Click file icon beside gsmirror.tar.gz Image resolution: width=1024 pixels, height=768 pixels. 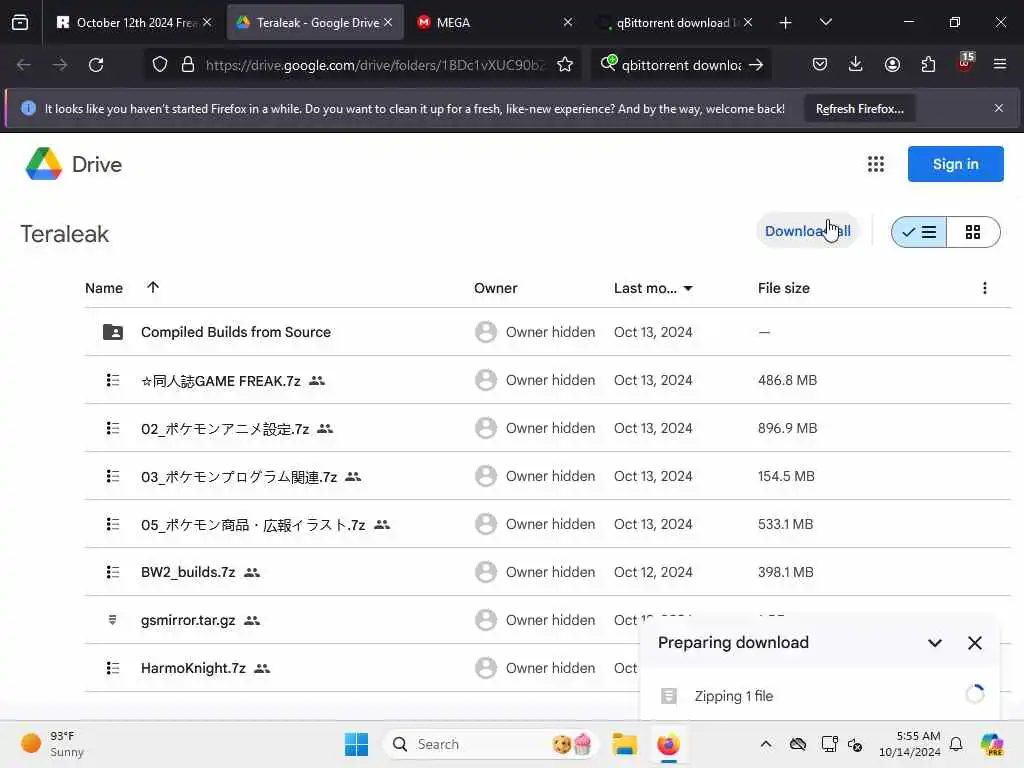(x=112, y=620)
